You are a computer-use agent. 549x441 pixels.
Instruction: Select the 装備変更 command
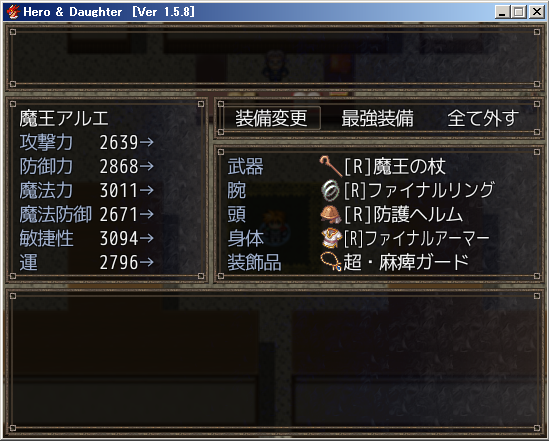tap(271, 118)
